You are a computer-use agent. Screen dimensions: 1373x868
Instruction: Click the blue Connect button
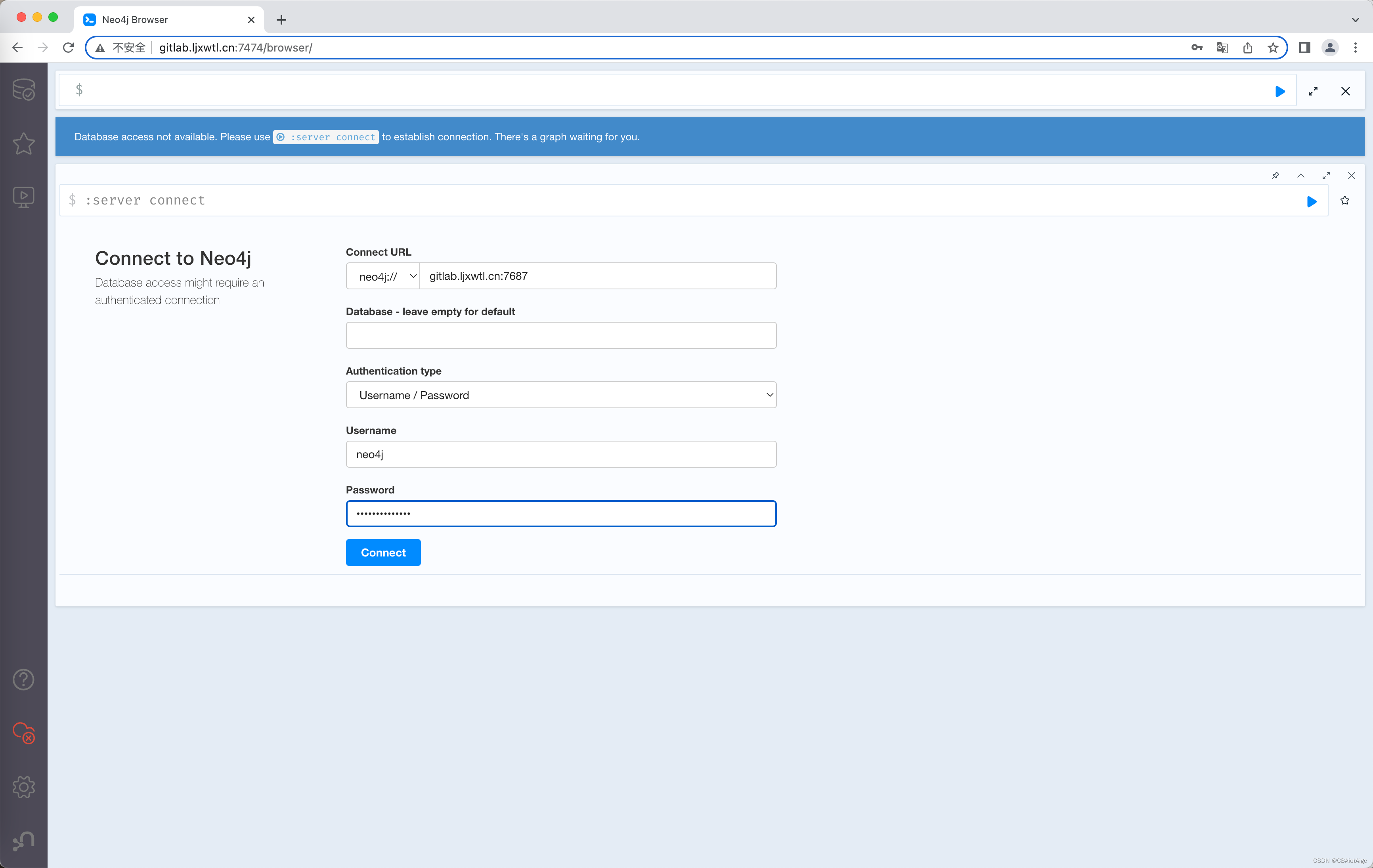(383, 553)
